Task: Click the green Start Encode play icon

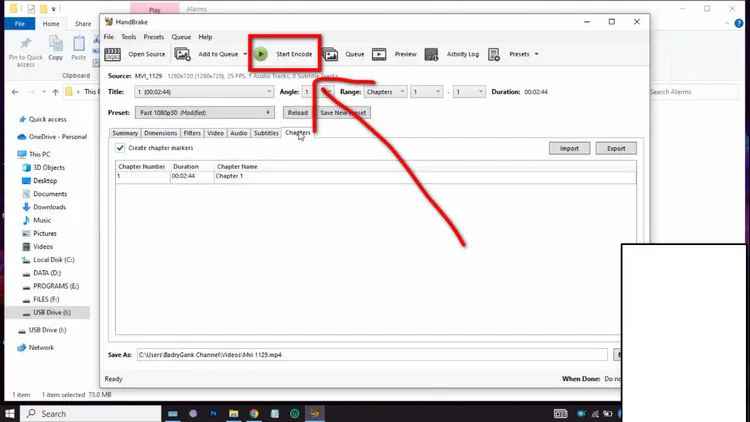Action: 261,54
